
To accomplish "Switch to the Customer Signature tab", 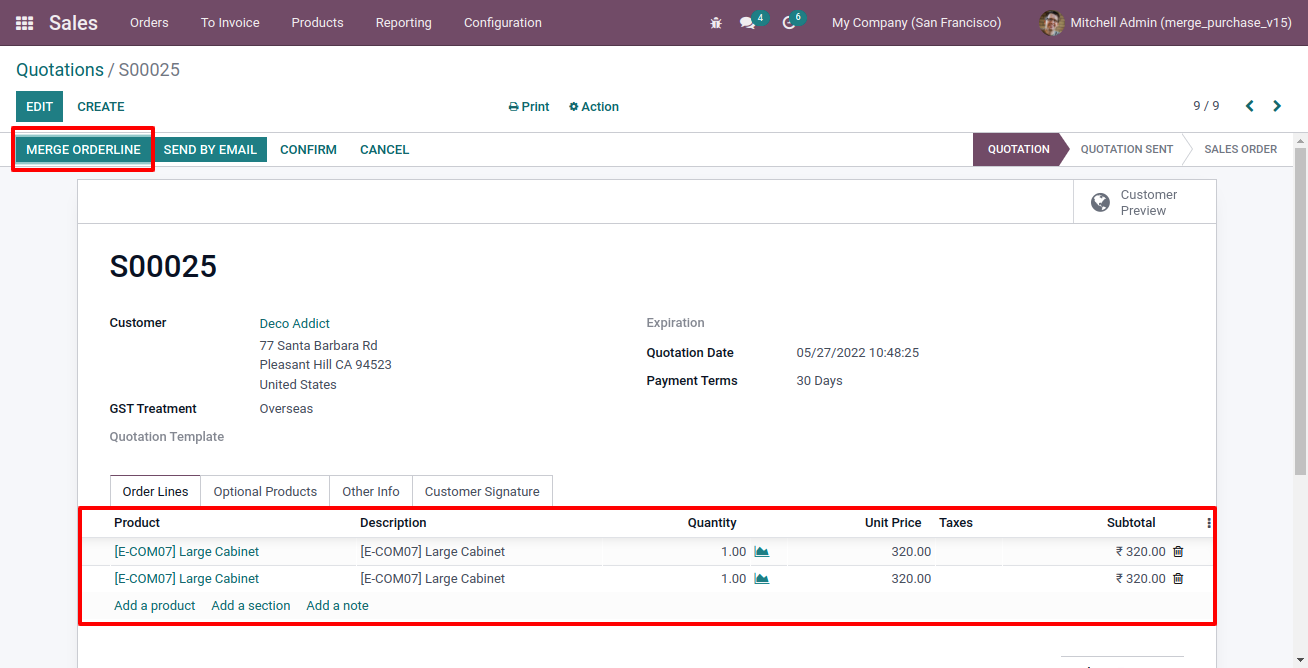I will point(482,492).
